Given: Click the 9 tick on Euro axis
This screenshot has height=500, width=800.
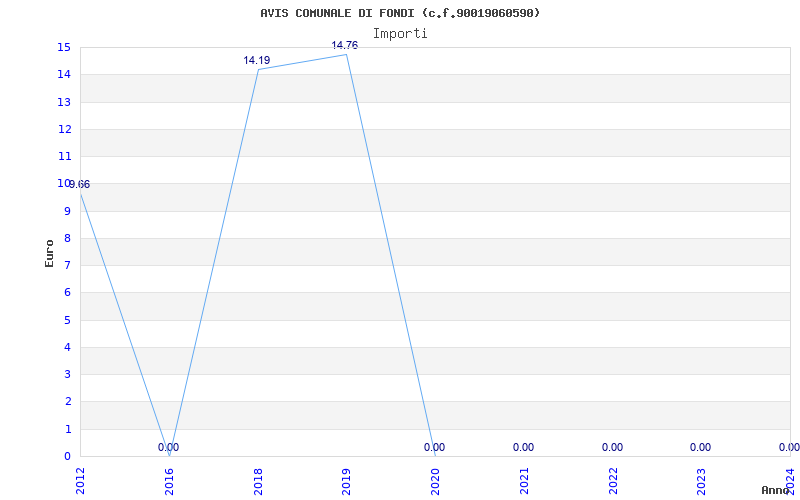Looking at the screenshot, I should tap(67, 211).
